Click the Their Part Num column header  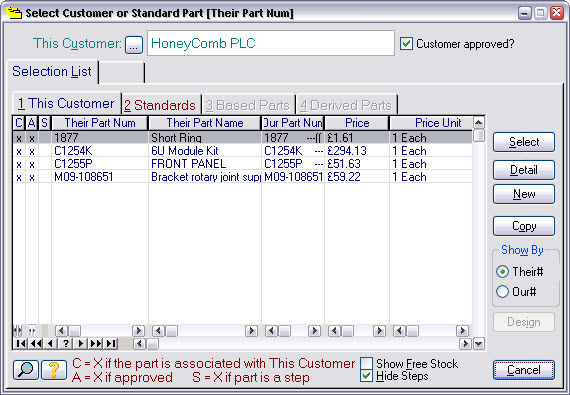click(x=100, y=123)
